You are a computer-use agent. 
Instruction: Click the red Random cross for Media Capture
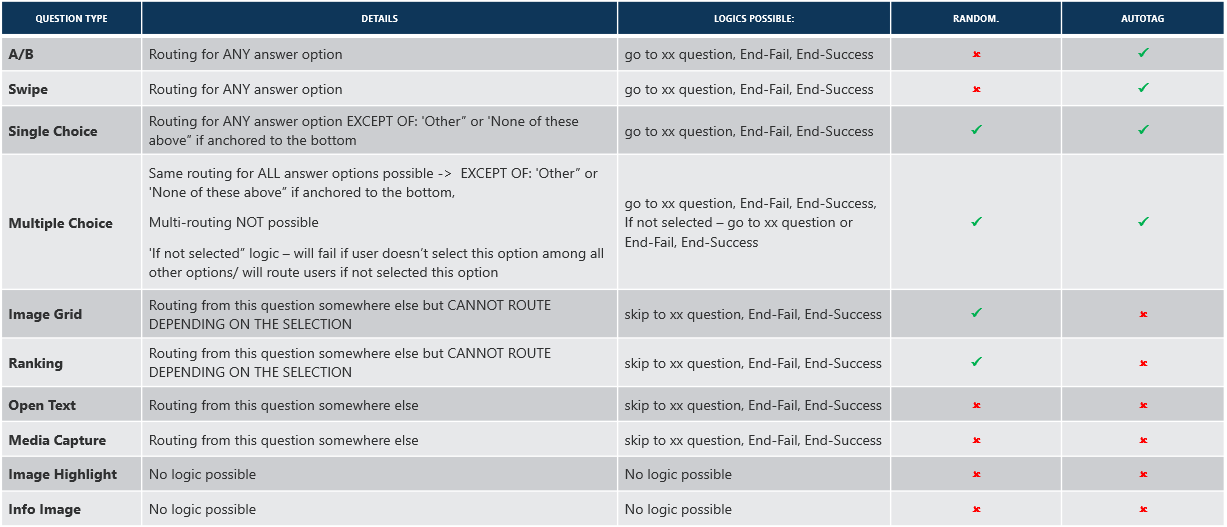976,440
